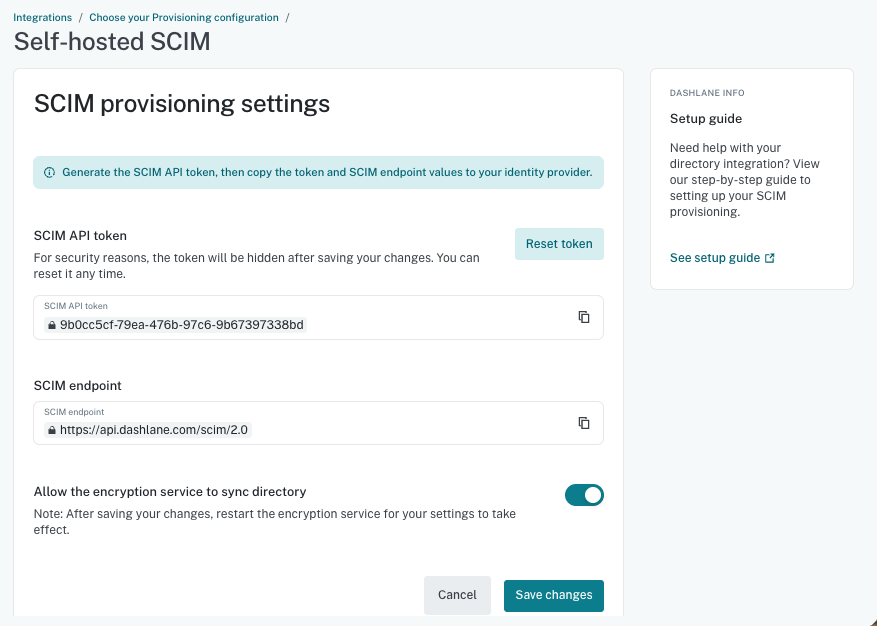The image size is (877, 626).
Task: Go to Integrations breadcrumb
Action: (43, 17)
